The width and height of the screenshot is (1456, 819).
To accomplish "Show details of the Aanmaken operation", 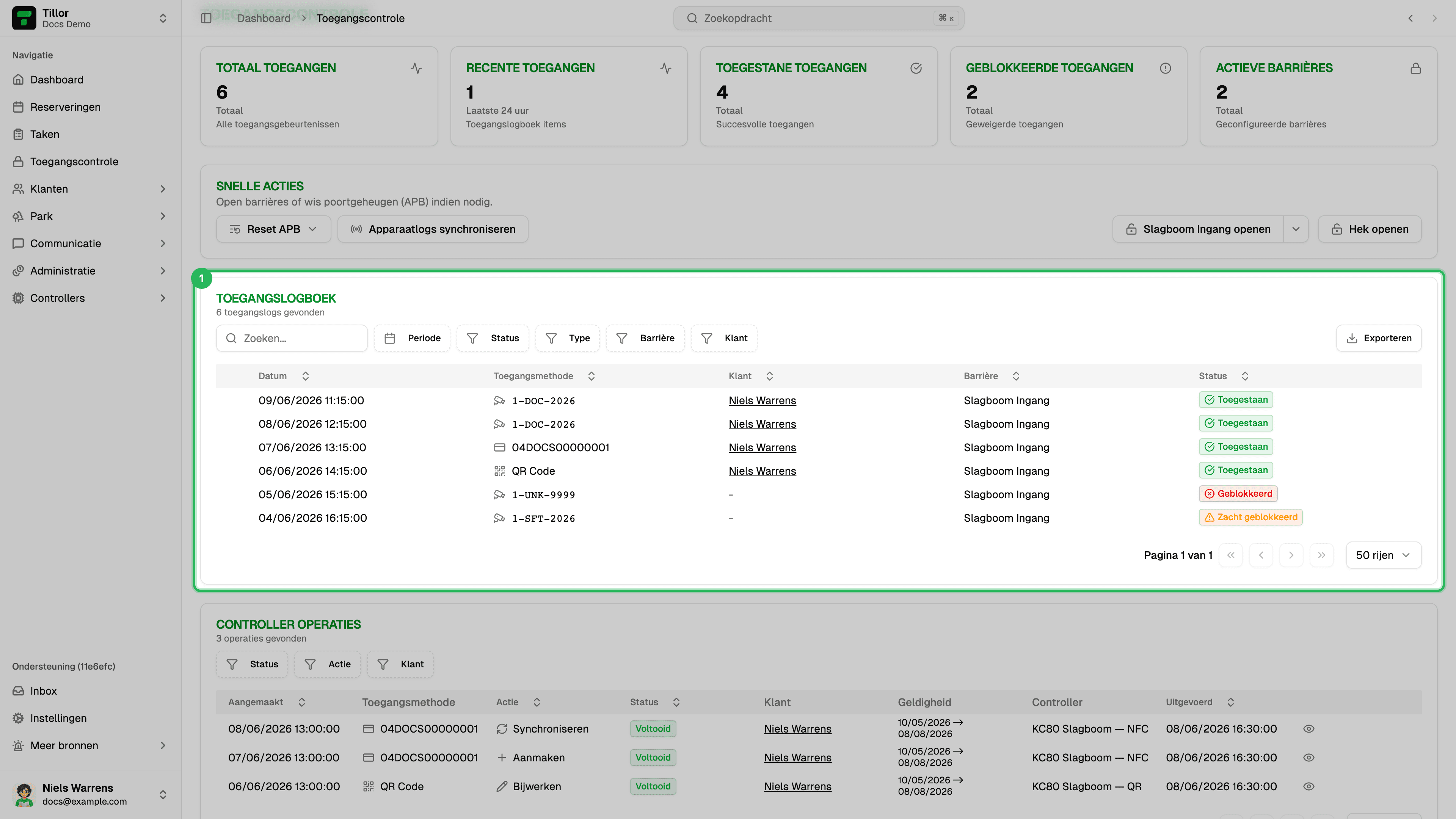I will [1309, 758].
